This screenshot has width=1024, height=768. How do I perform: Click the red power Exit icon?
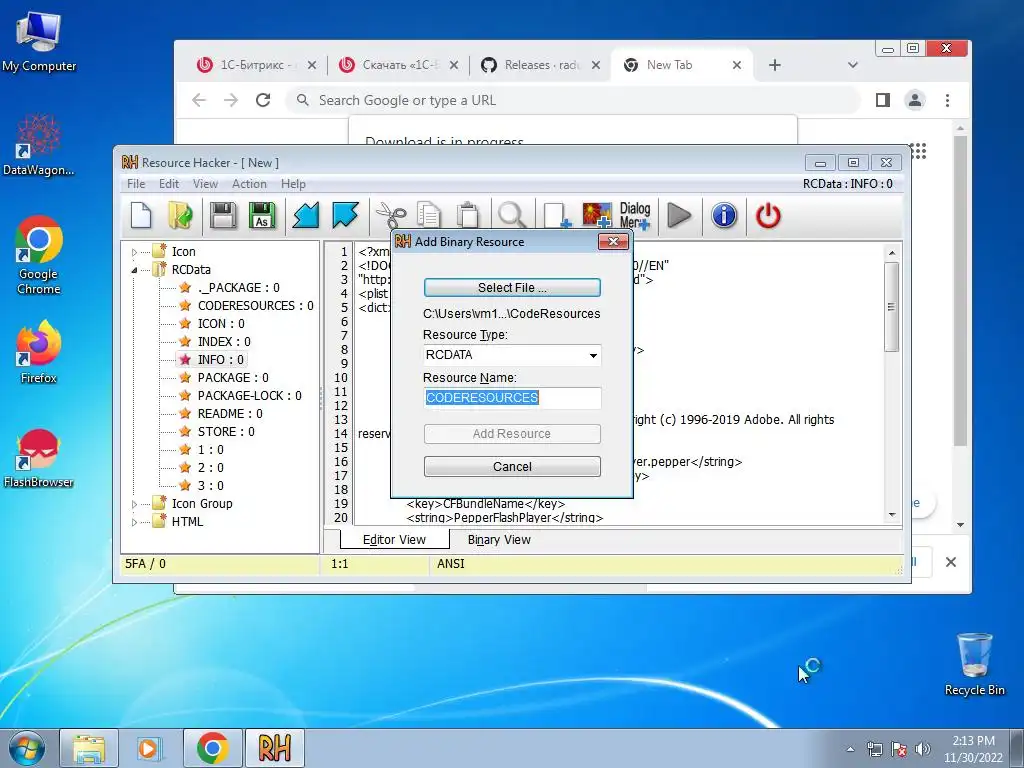(768, 216)
